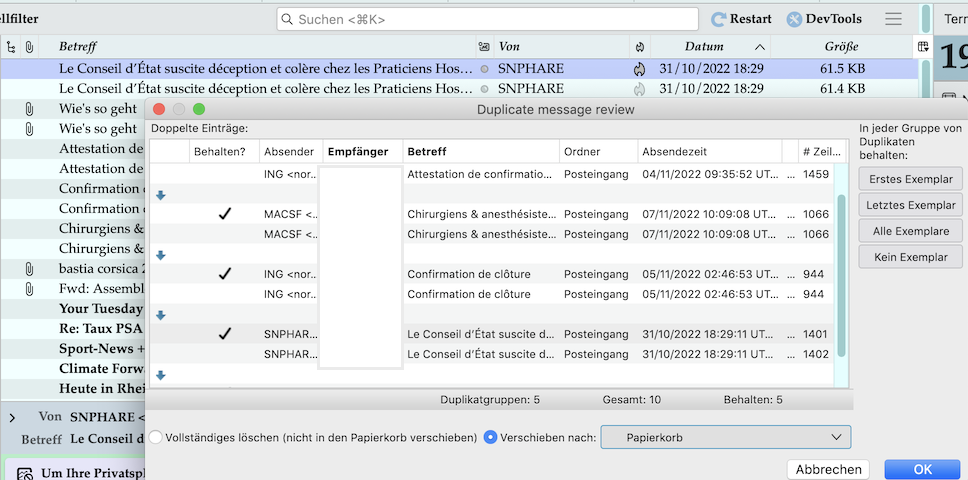Collapse group arrow above Confirmation de clôture duplicates
This screenshot has width=968, height=480.
pyautogui.click(x=161, y=255)
